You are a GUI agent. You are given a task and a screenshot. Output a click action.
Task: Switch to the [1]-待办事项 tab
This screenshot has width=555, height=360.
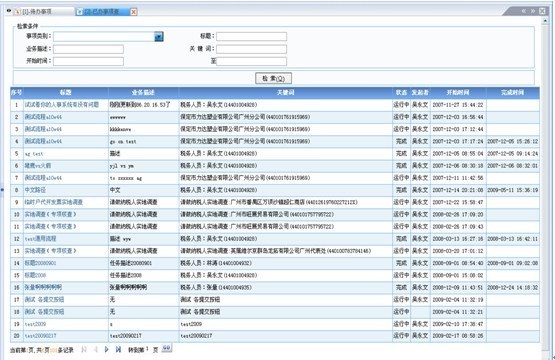tap(37, 12)
